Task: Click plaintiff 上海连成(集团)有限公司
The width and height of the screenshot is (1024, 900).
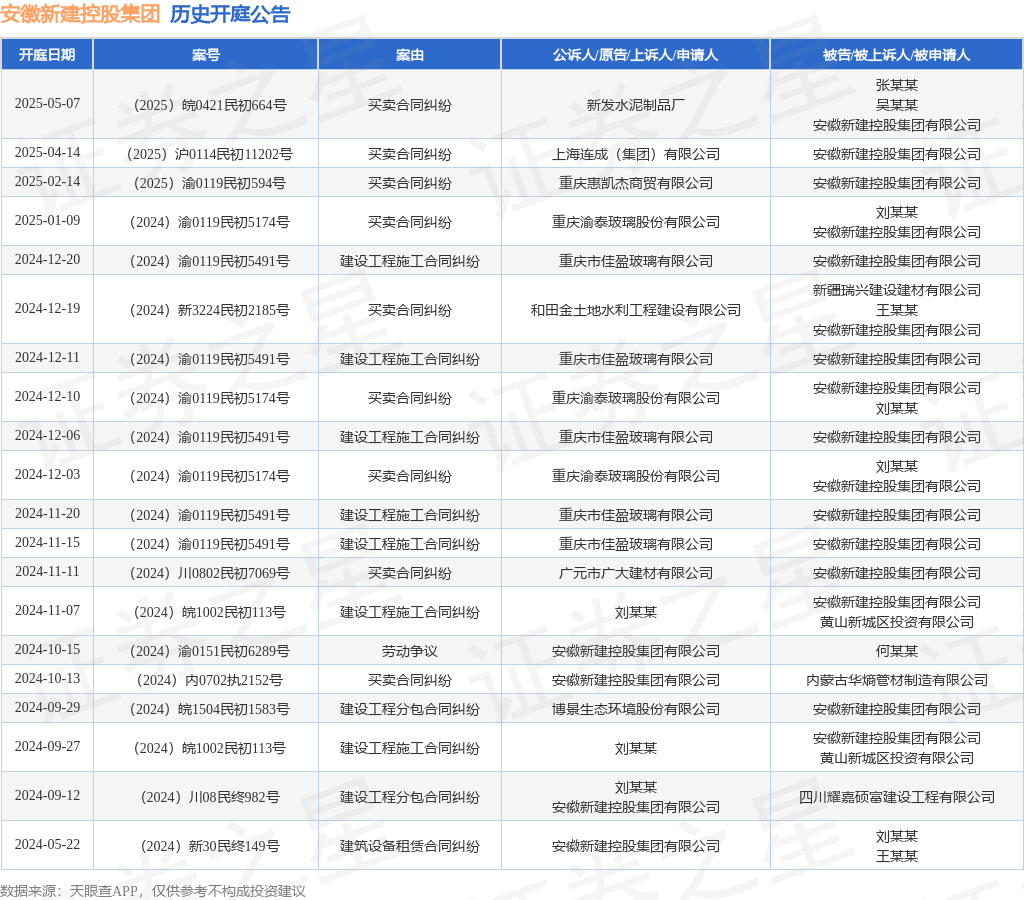Action: pos(635,154)
